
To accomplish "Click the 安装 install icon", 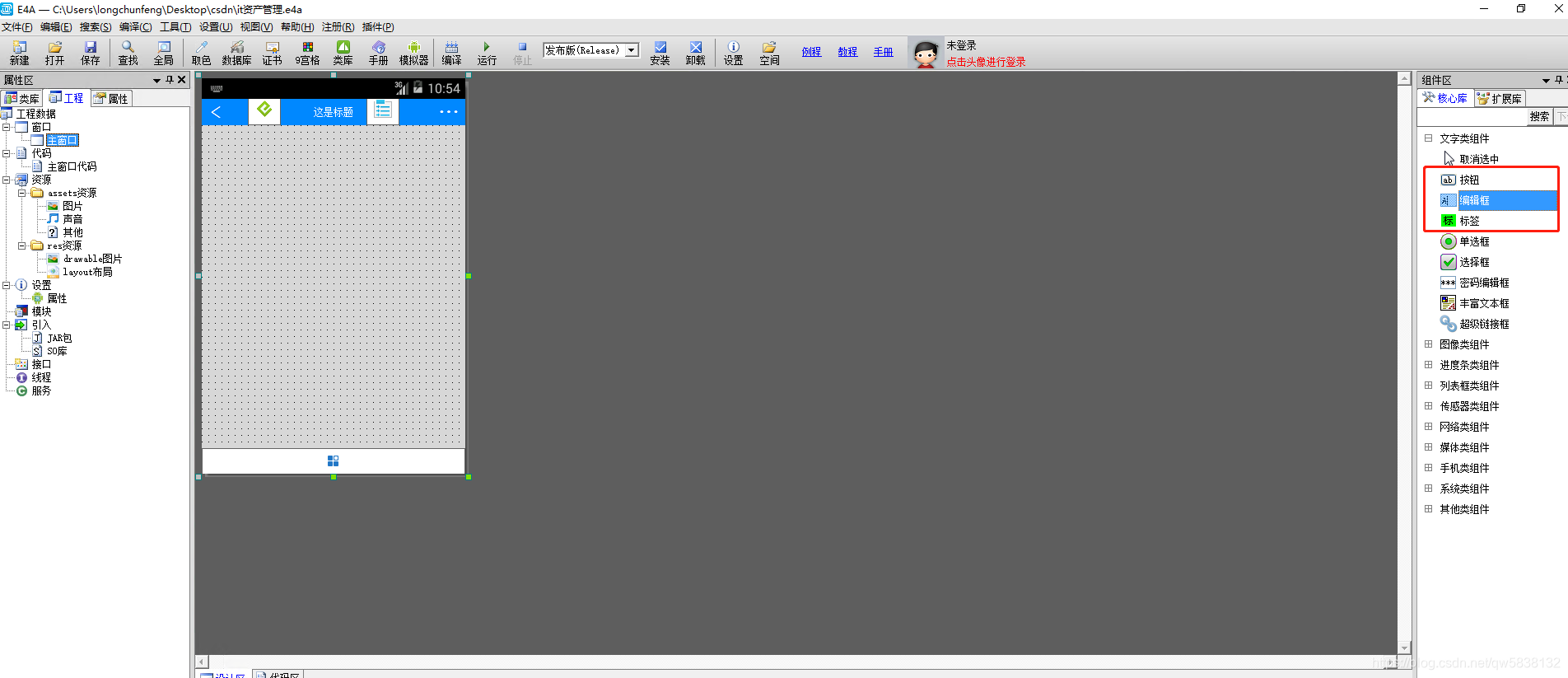I will pos(660,53).
